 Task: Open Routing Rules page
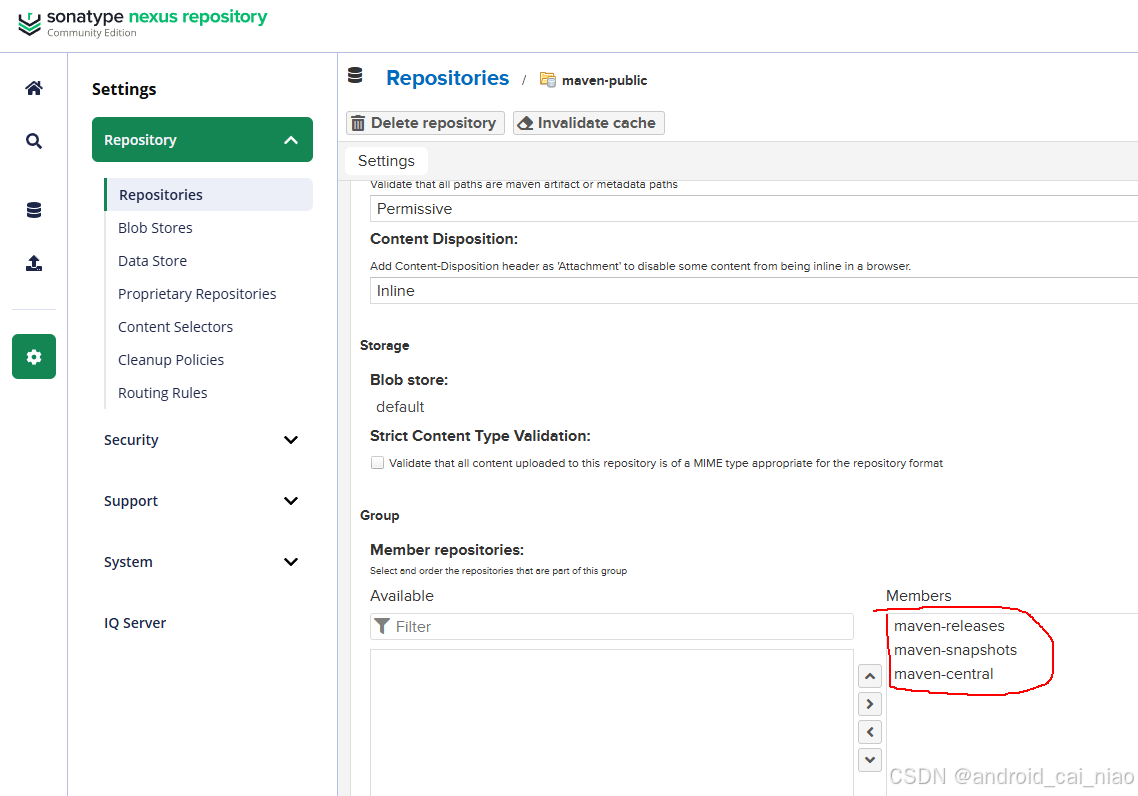[x=163, y=393]
